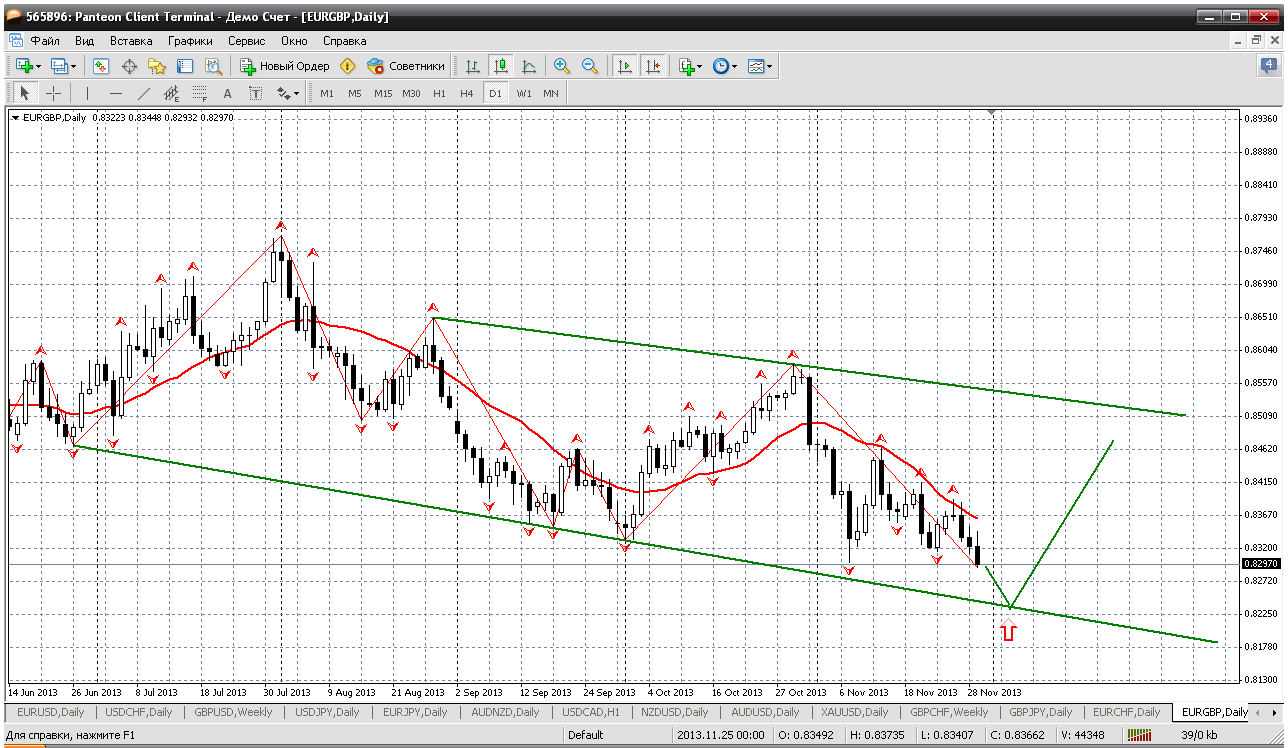Click the chart shift triangle marker
This screenshot has width=1288, height=748.
coord(992,113)
